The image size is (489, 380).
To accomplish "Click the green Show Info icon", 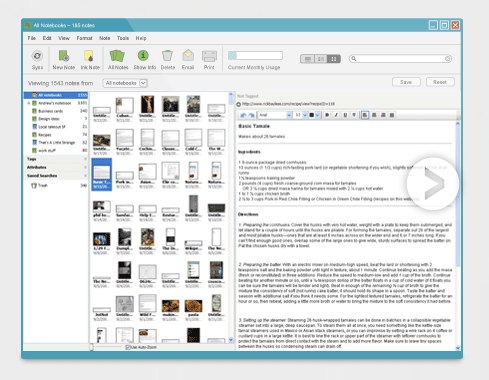I will point(144,55).
